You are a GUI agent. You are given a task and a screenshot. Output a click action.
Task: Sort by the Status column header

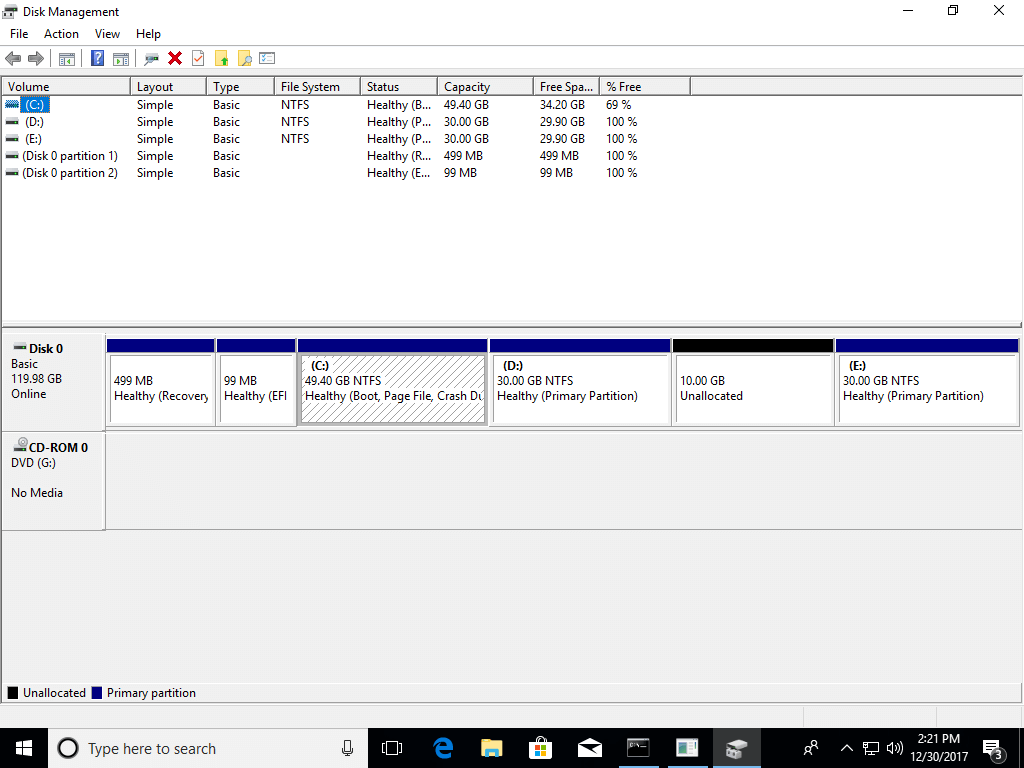coord(399,86)
